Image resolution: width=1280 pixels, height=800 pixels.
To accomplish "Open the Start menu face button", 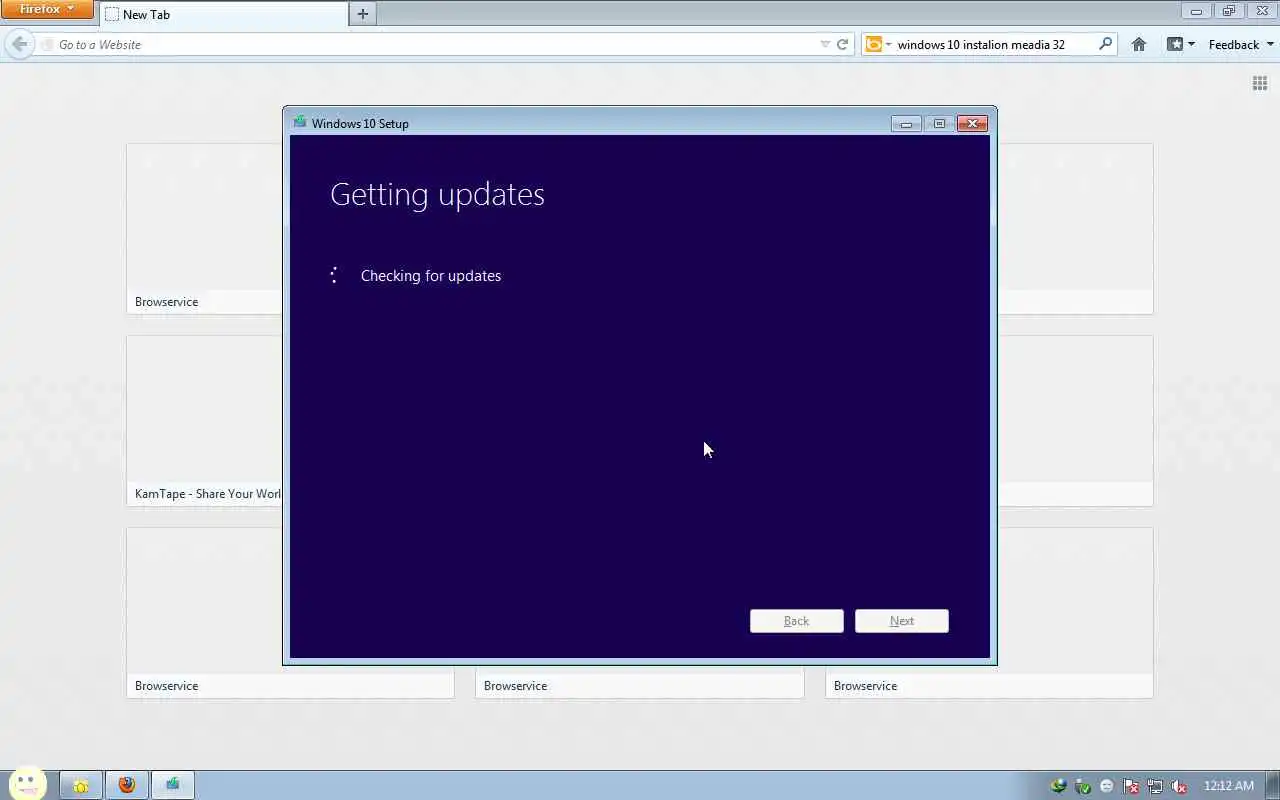I will pyautogui.click(x=26, y=785).
